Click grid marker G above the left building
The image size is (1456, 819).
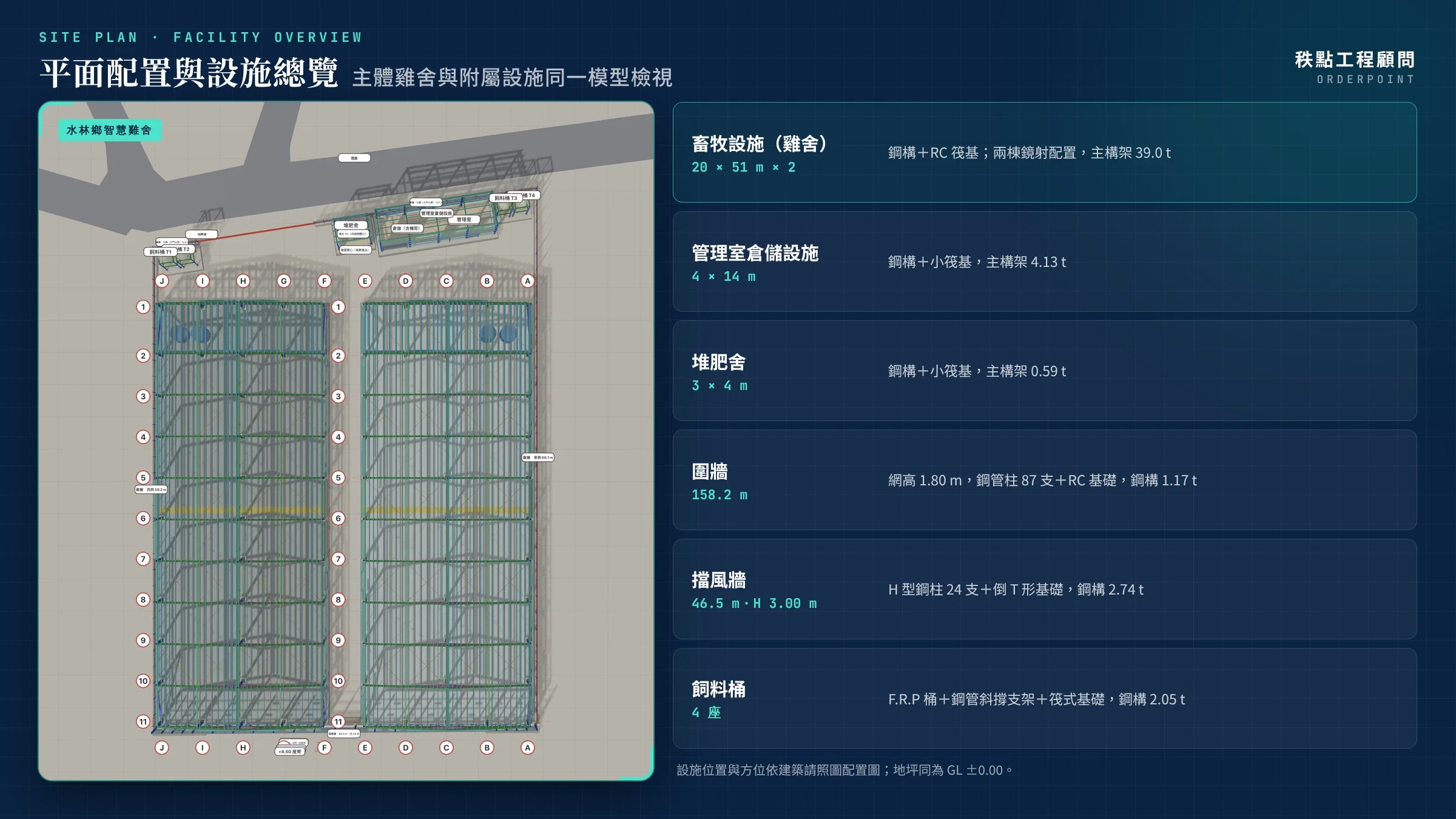point(283,281)
